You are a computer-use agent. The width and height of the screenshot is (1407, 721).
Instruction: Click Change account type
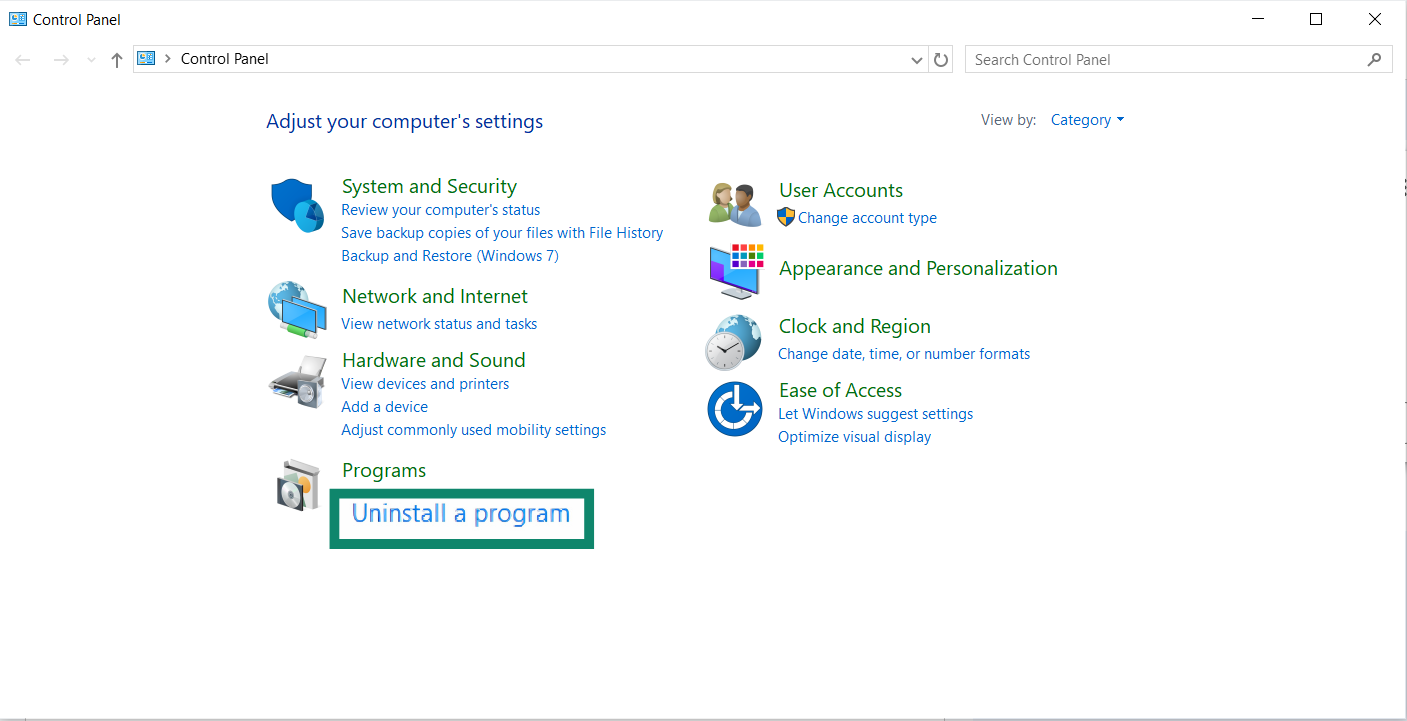pyautogui.click(x=866, y=217)
